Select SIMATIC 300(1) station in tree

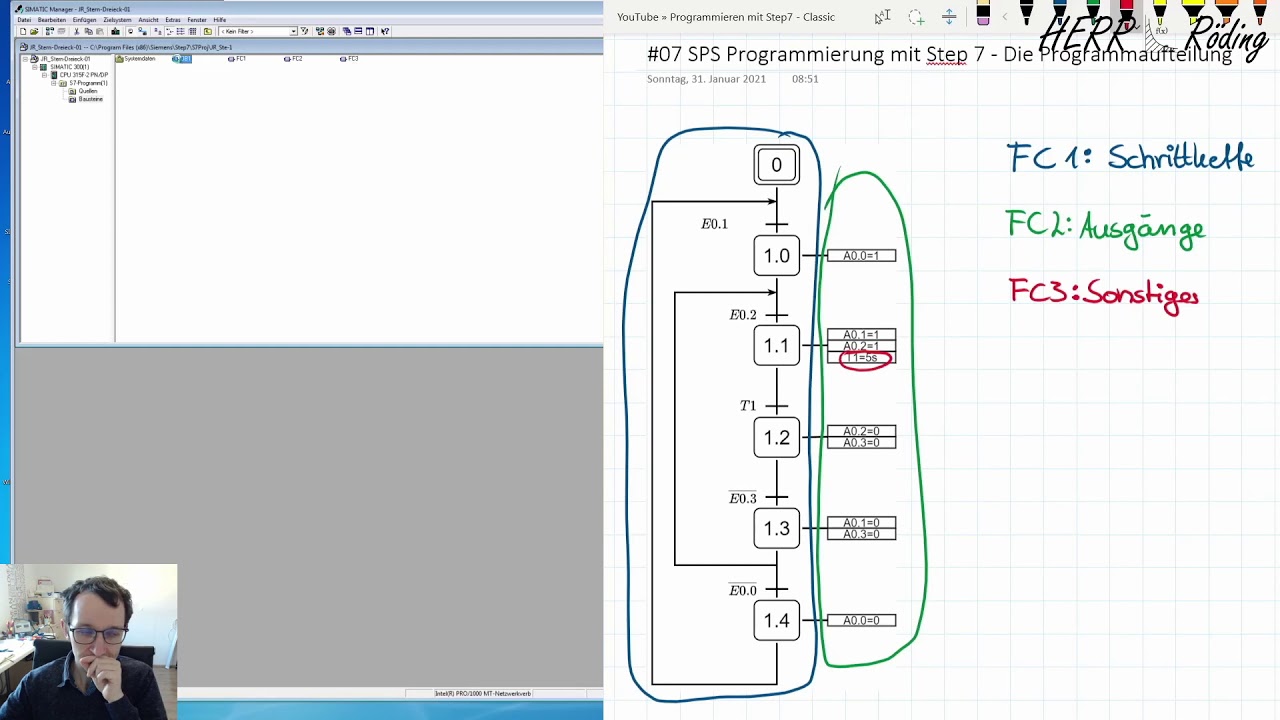[x=70, y=67]
